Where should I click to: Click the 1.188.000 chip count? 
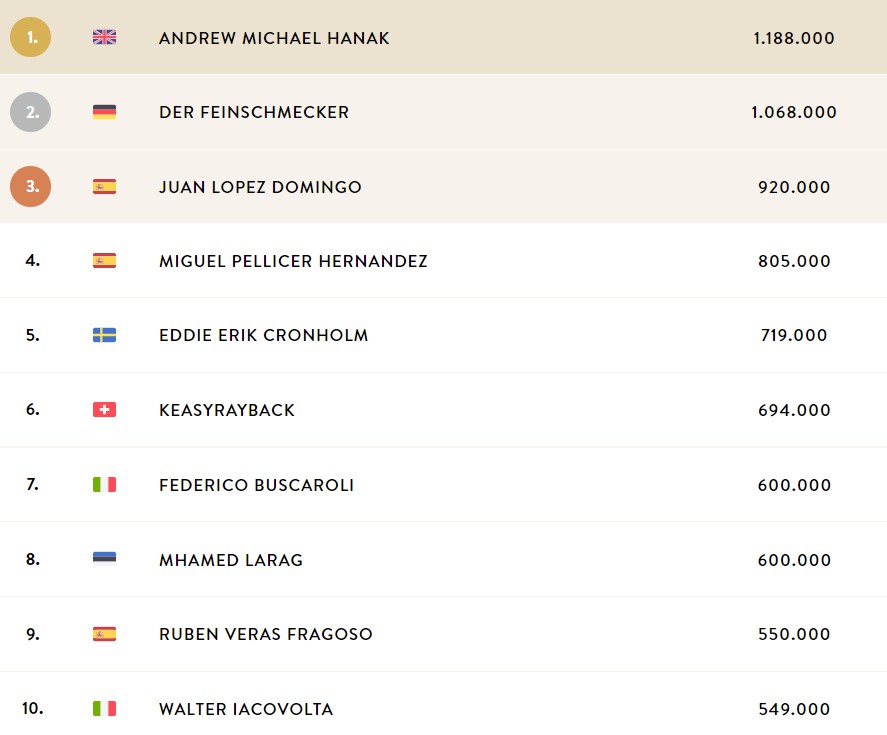tap(794, 38)
